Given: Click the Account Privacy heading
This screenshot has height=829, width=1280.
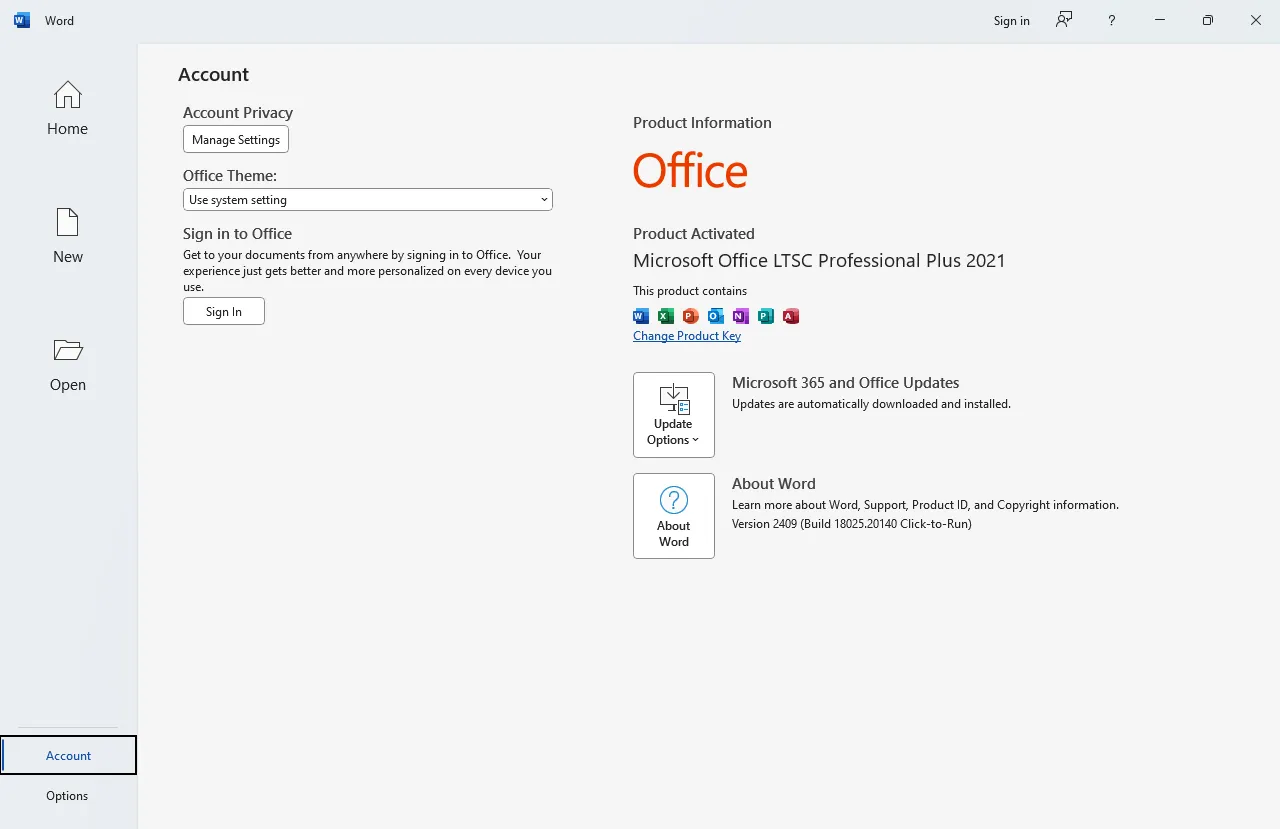Looking at the screenshot, I should pyautogui.click(x=238, y=113).
